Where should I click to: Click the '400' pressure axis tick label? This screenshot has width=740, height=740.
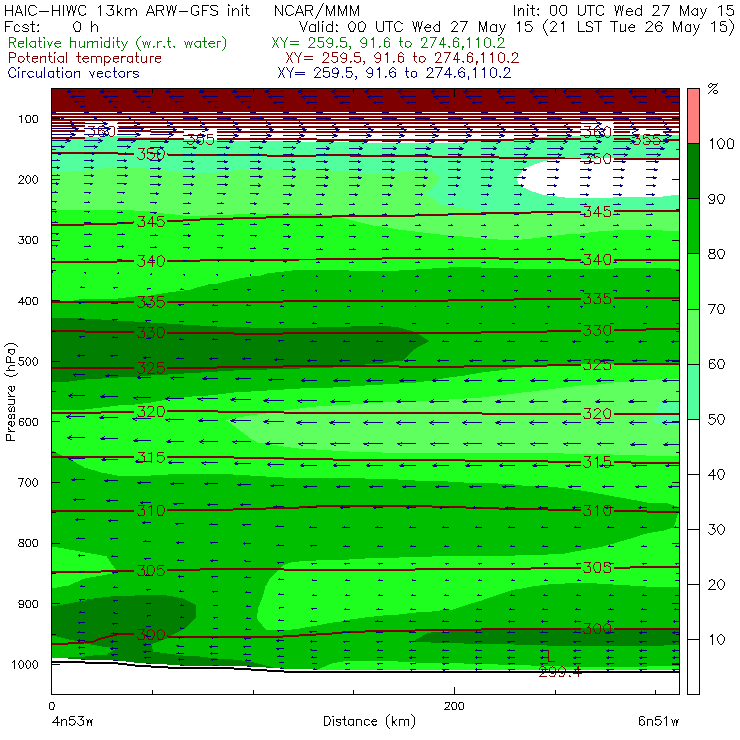point(28,301)
